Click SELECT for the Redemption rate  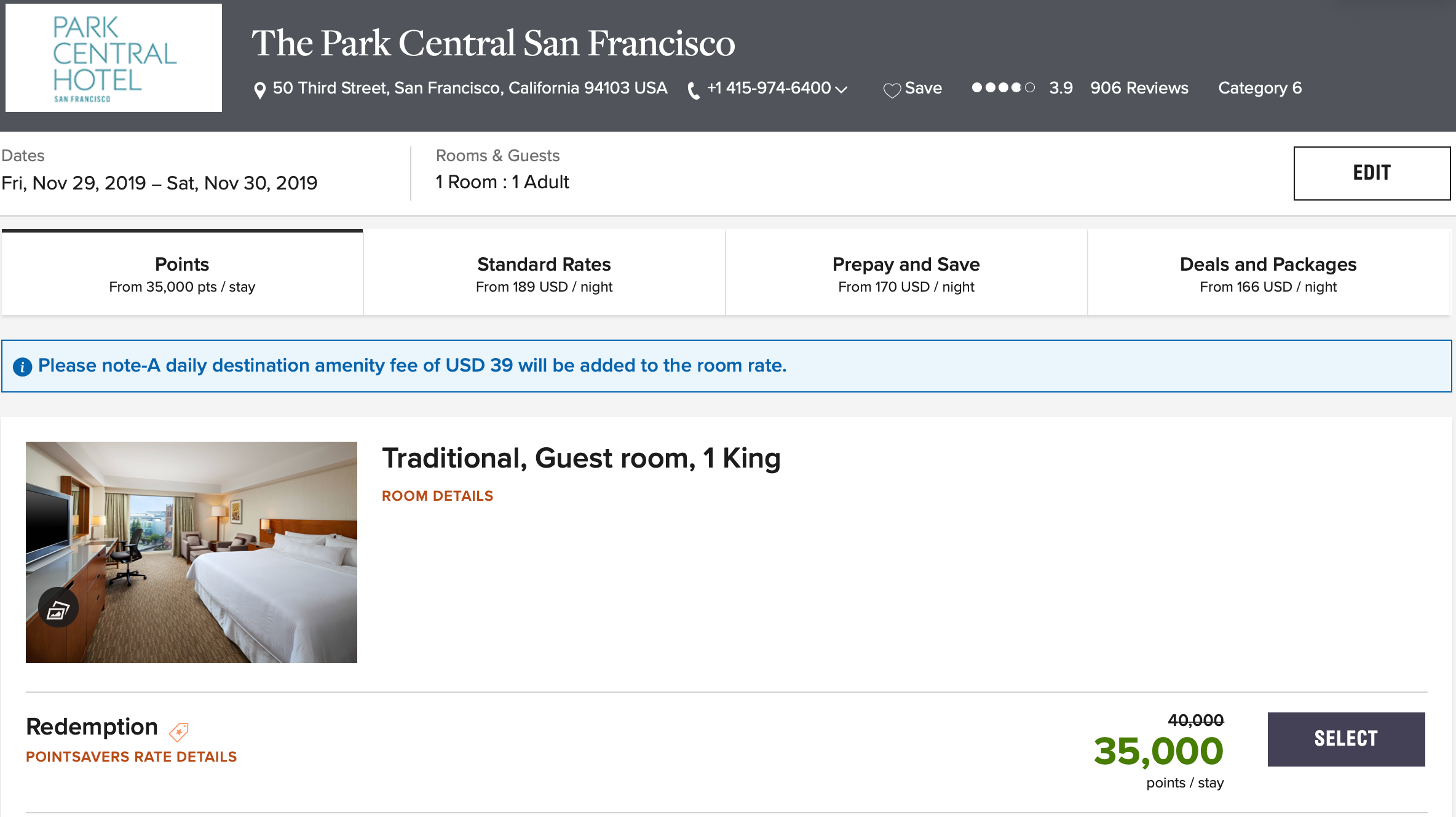[x=1346, y=739]
